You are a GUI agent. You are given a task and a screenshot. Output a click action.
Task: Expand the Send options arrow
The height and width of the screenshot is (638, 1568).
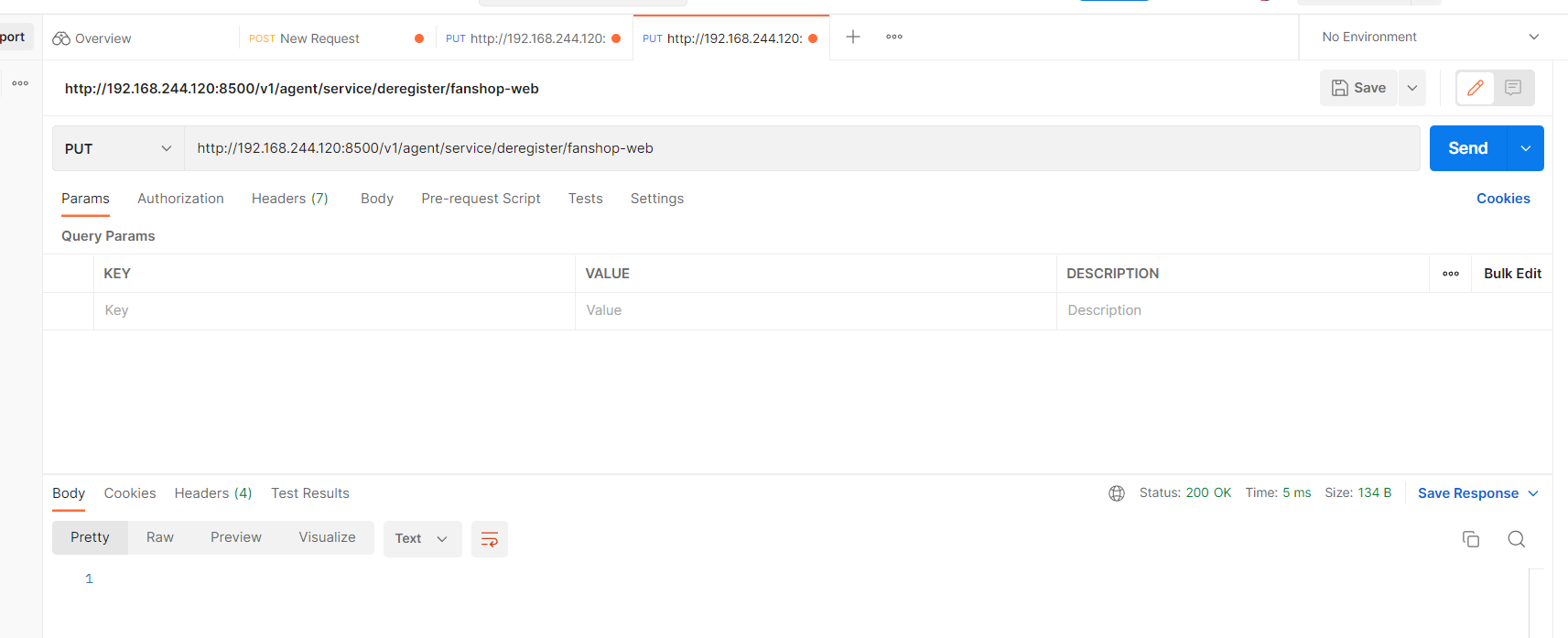point(1526,148)
